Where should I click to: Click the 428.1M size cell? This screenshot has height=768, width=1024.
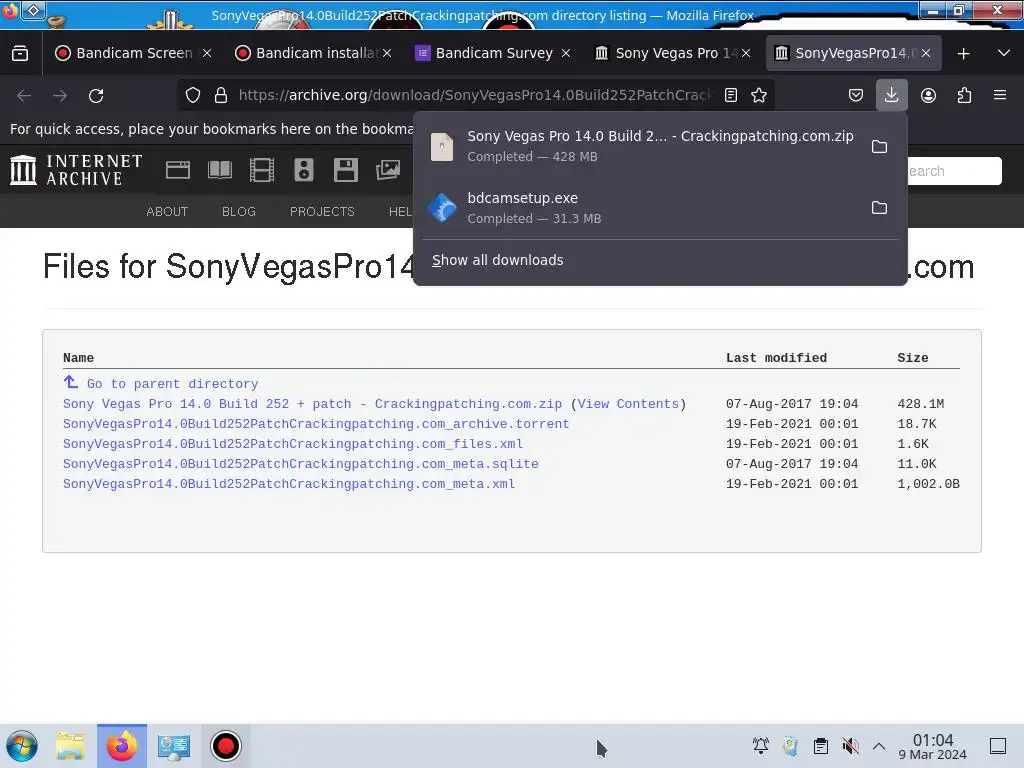pyautogui.click(x=920, y=404)
